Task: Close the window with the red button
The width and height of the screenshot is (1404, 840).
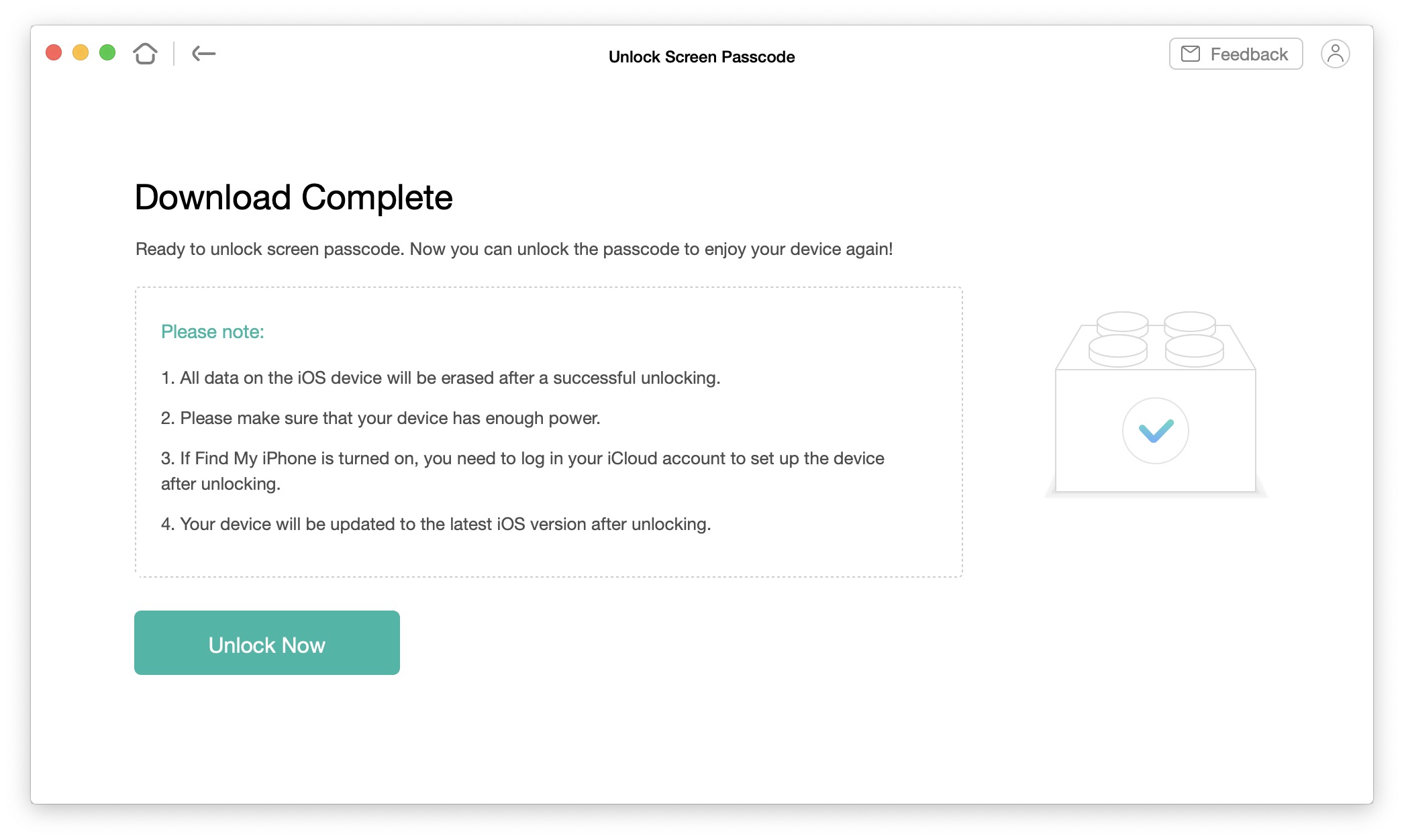Action: click(54, 52)
